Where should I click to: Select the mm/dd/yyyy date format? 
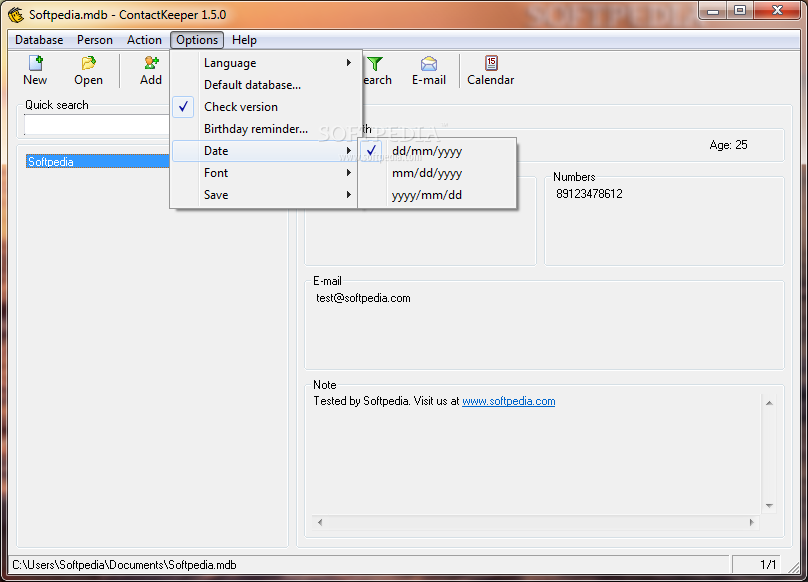point(437,173)
